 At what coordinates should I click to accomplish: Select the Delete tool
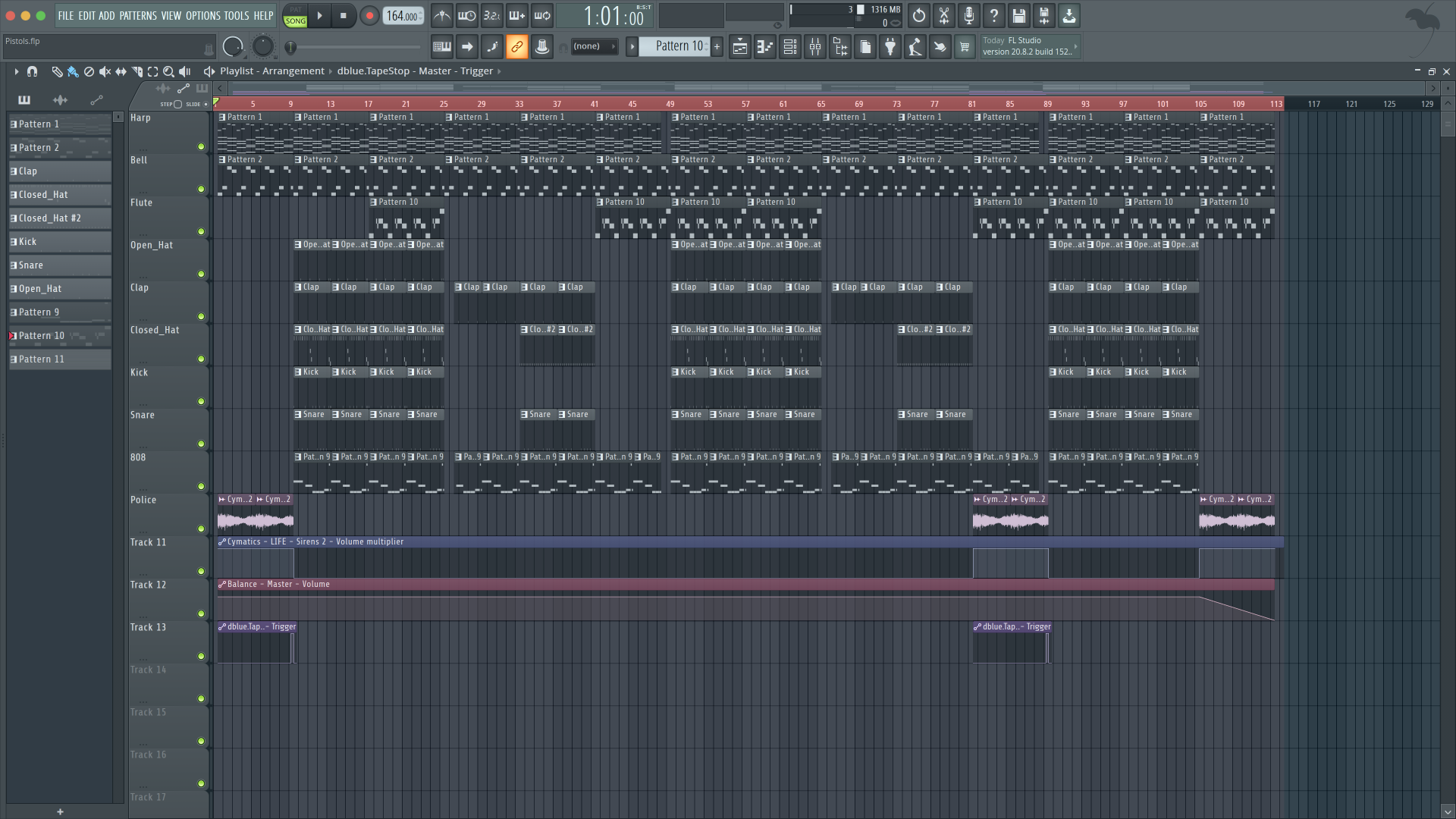coord(89,71)
